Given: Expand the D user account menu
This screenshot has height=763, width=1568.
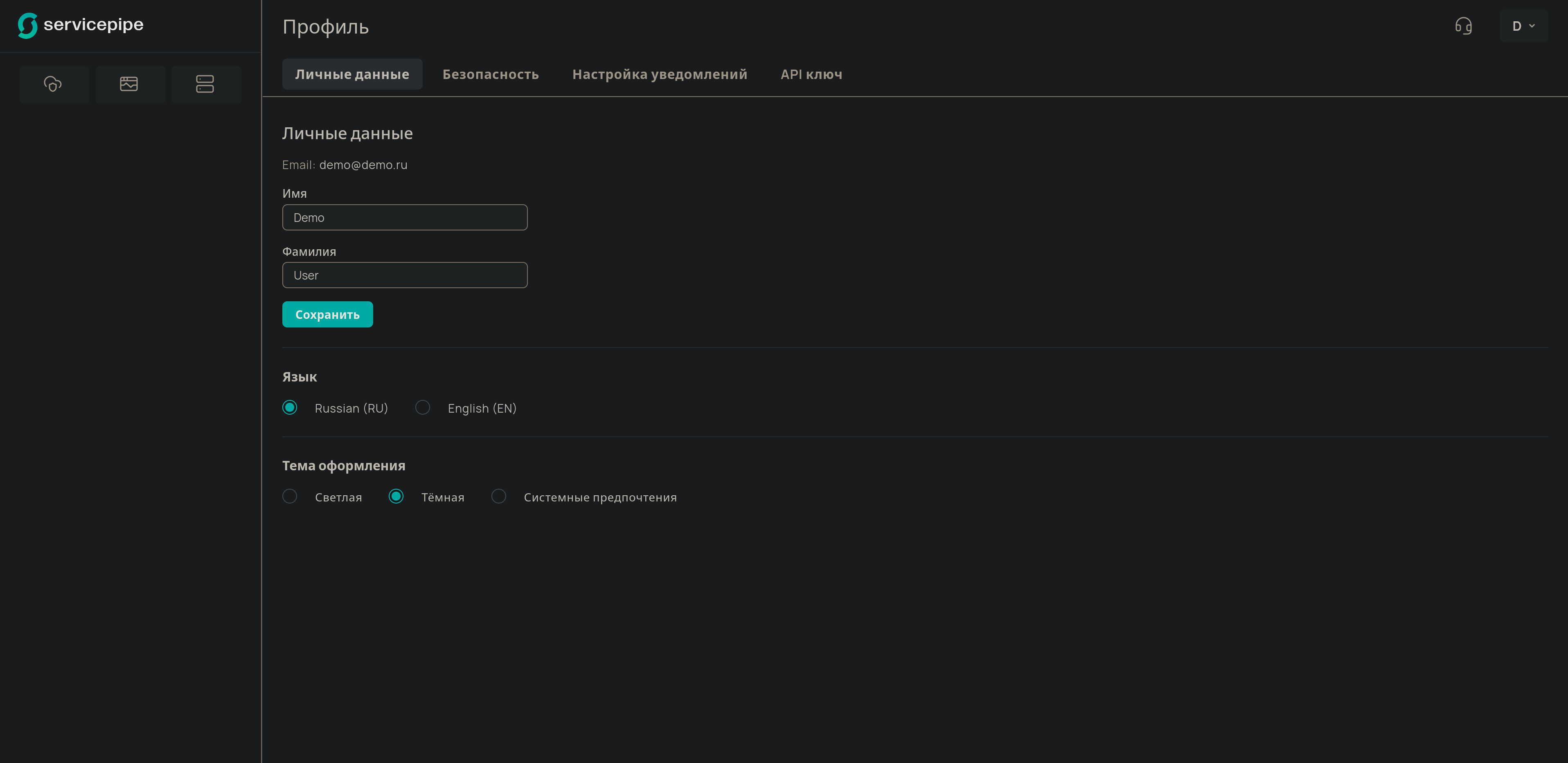Looking at the screenshot, I should pos(1523,26).
